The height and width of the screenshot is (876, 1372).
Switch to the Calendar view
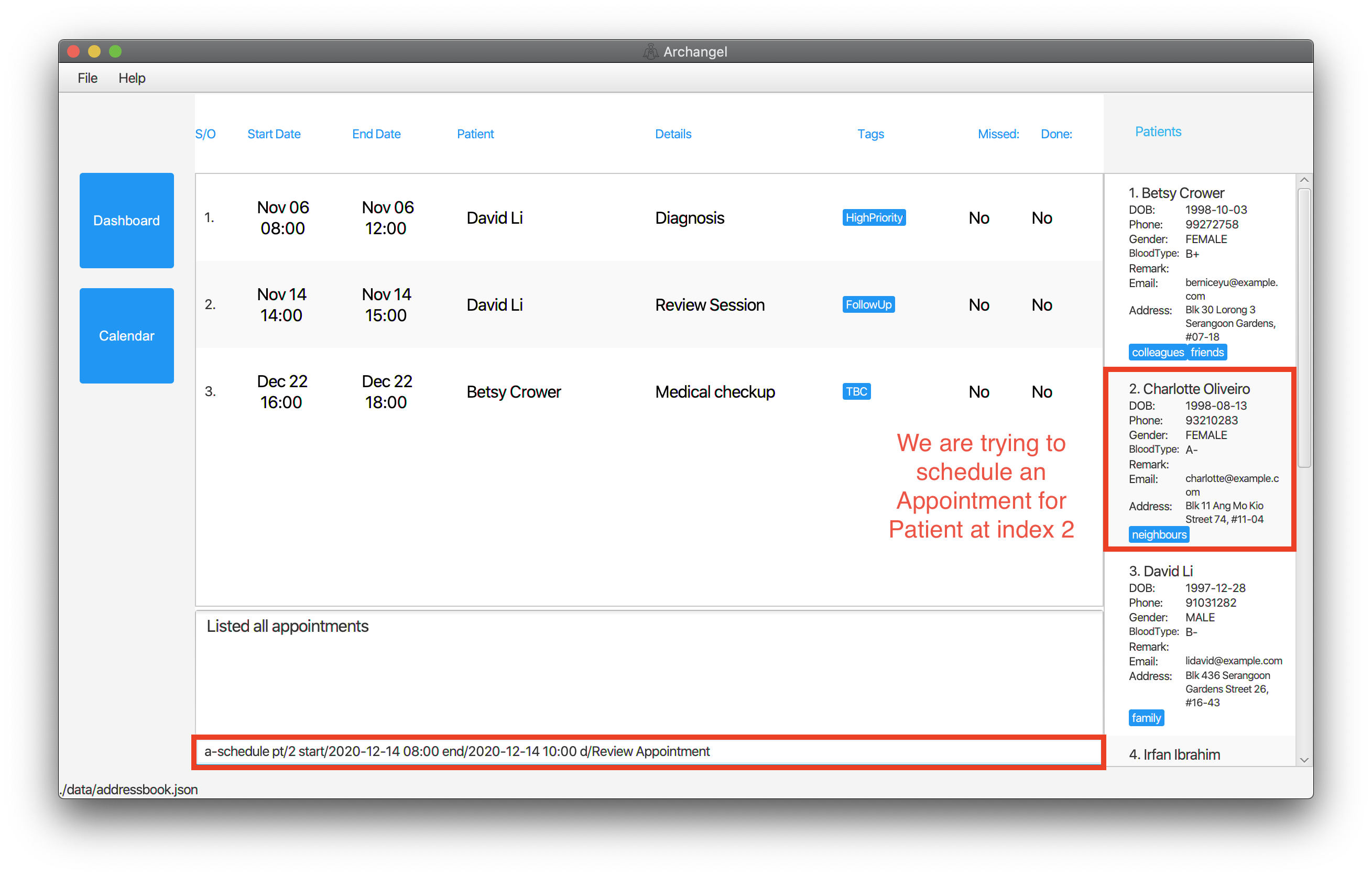tap(126, 335)
